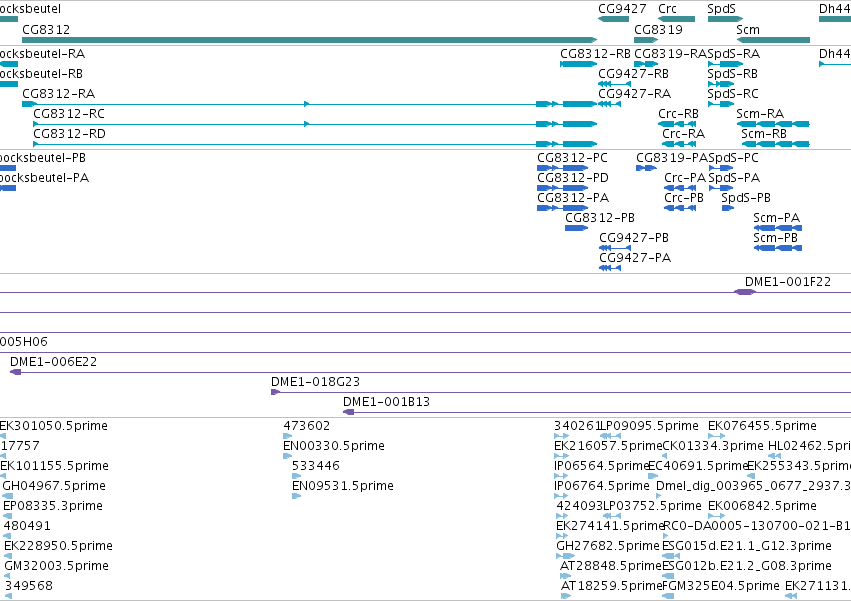Select BAC clone DME1-001B13
The height and width of the screenshot is (601, 851).
coord(386,402)
